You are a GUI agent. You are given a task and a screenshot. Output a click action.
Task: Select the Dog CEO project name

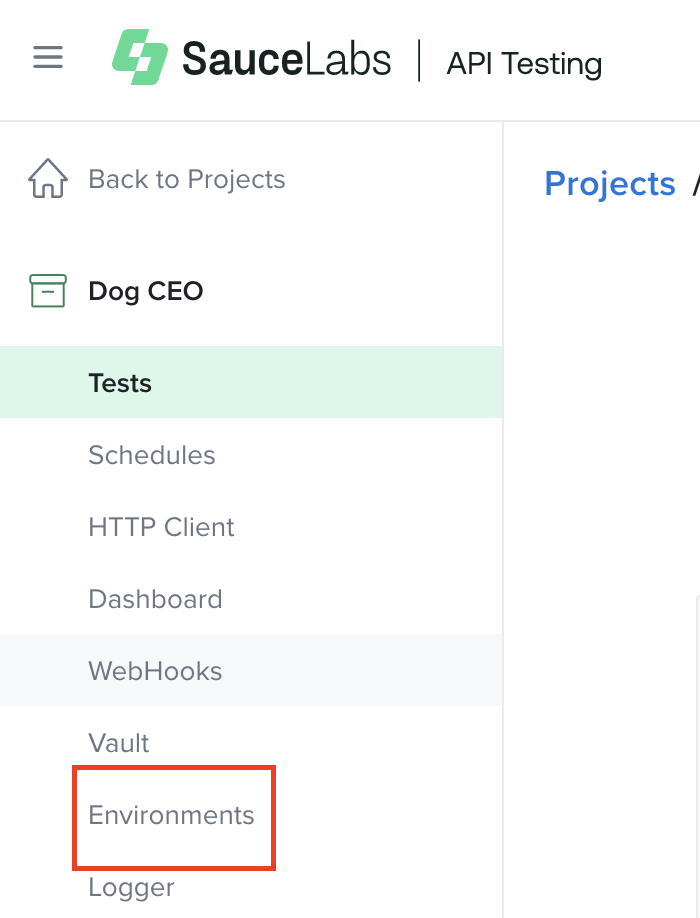(x=146, y=291)
